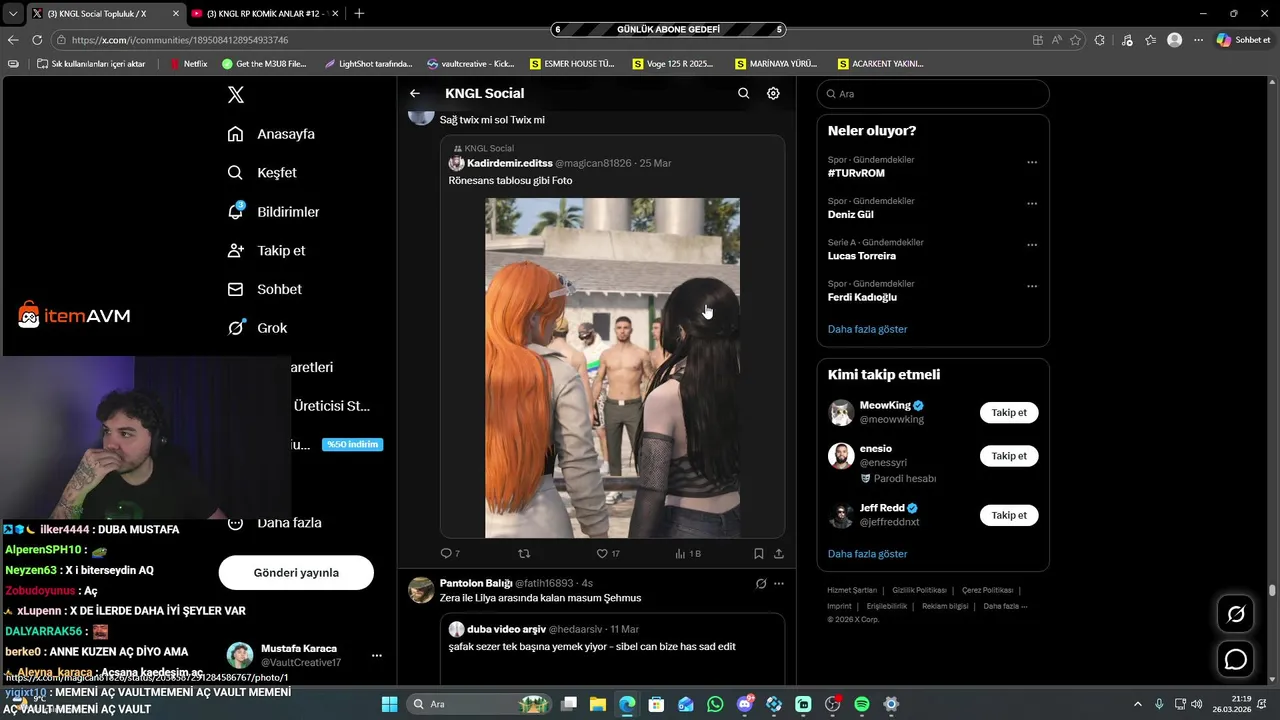Follow Jeff Redd

[x=1009, y=515]
